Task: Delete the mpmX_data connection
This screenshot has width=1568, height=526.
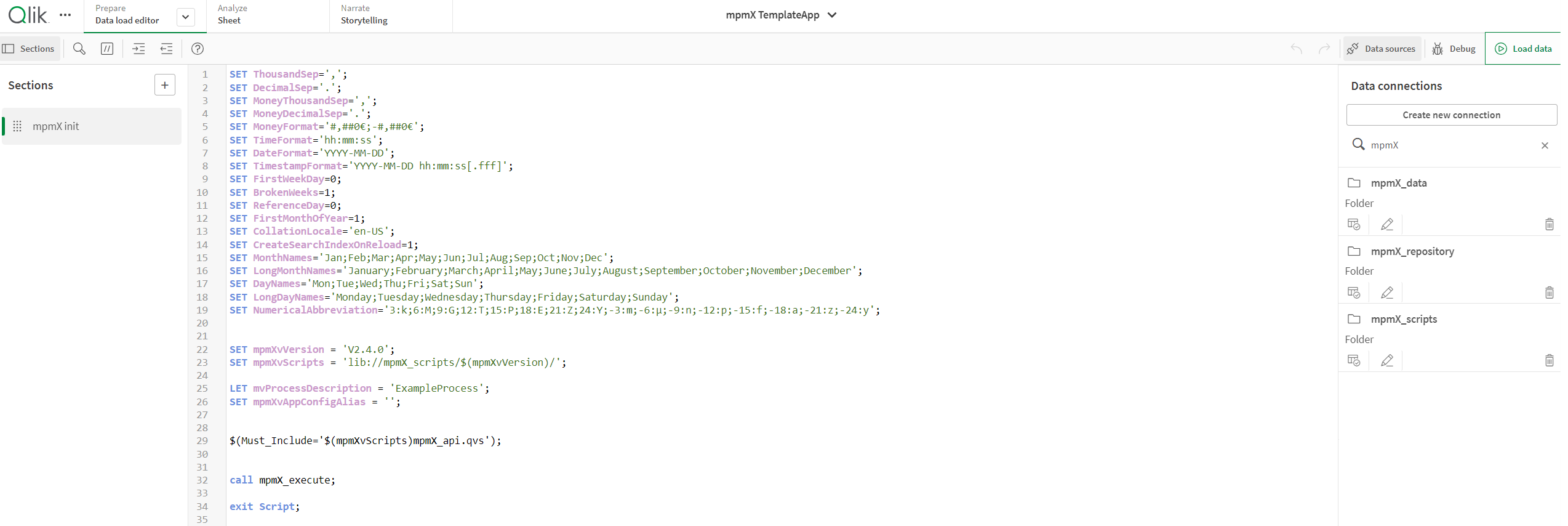Action: click(x=1550, y=224)
